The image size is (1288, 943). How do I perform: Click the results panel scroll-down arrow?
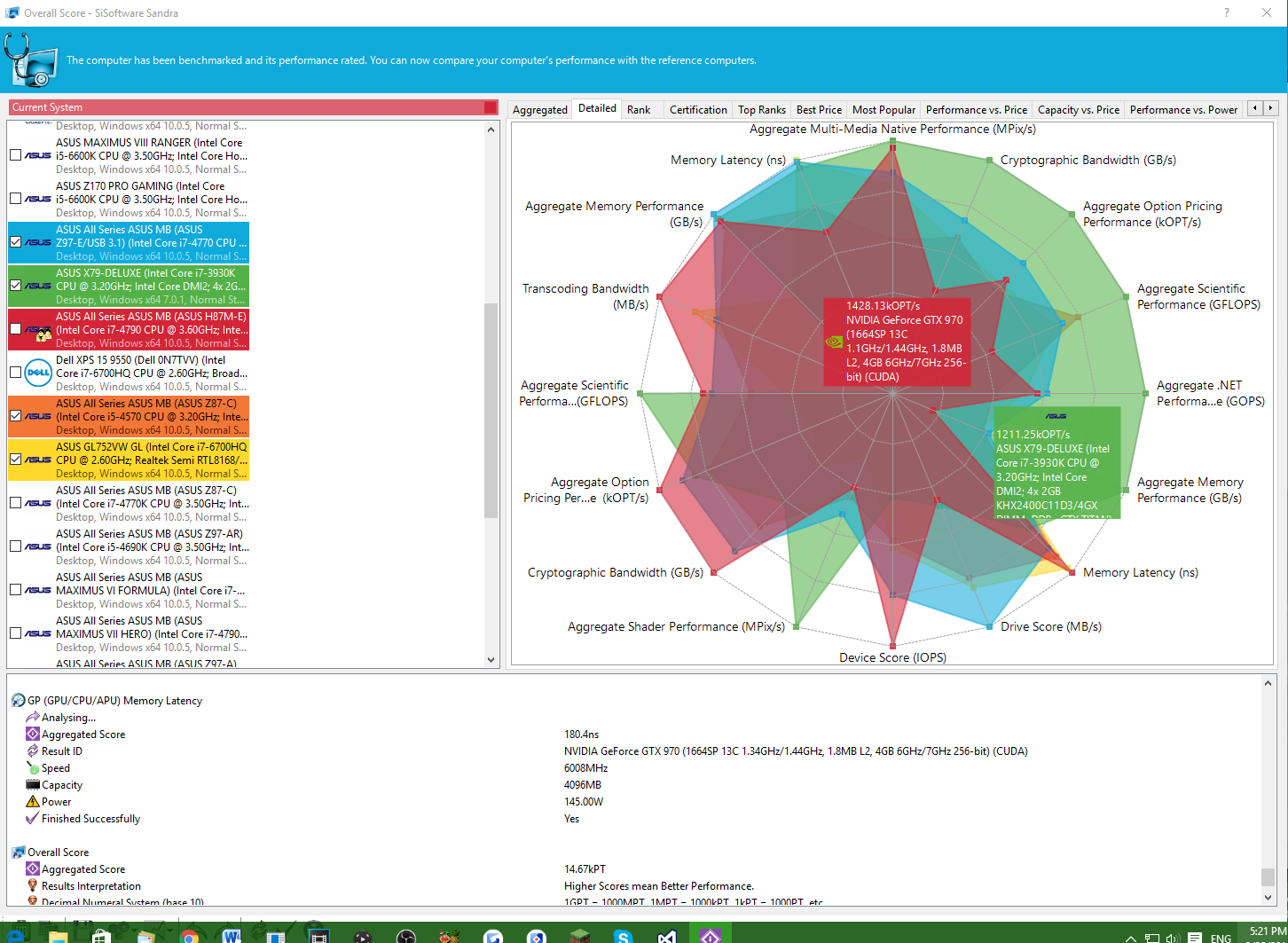(1268, 898)
